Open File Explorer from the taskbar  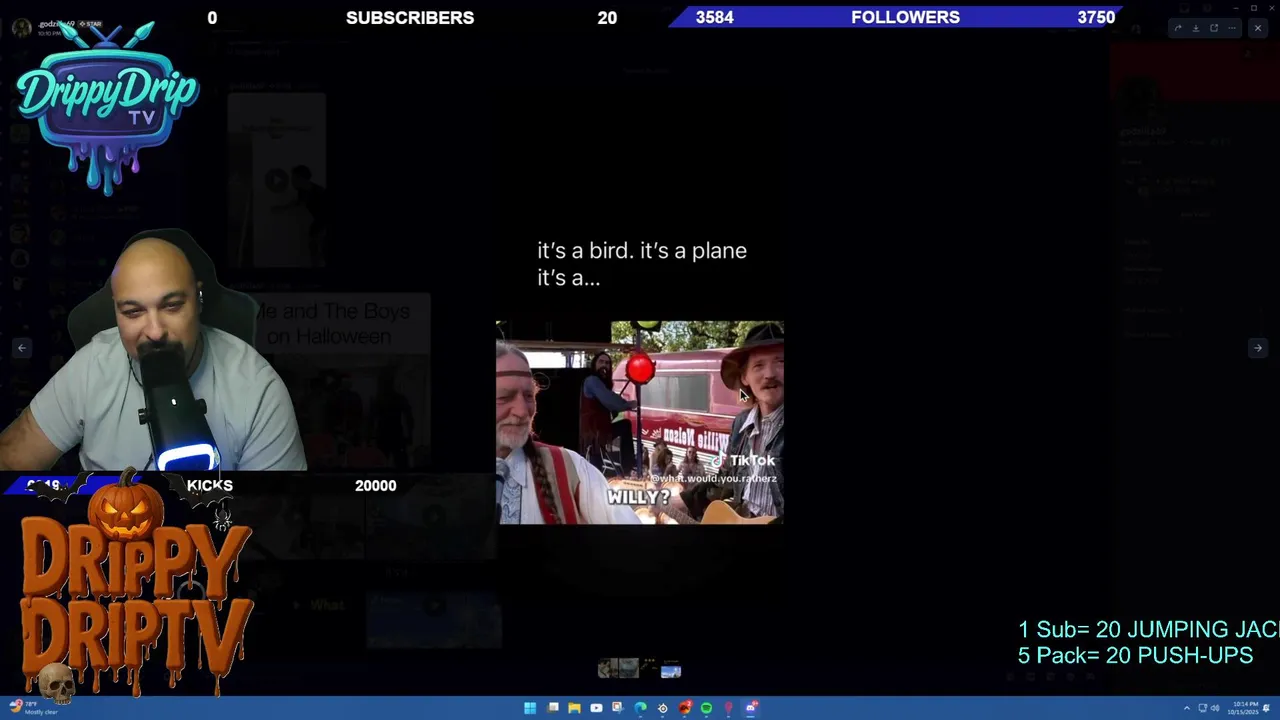[574, 708]
